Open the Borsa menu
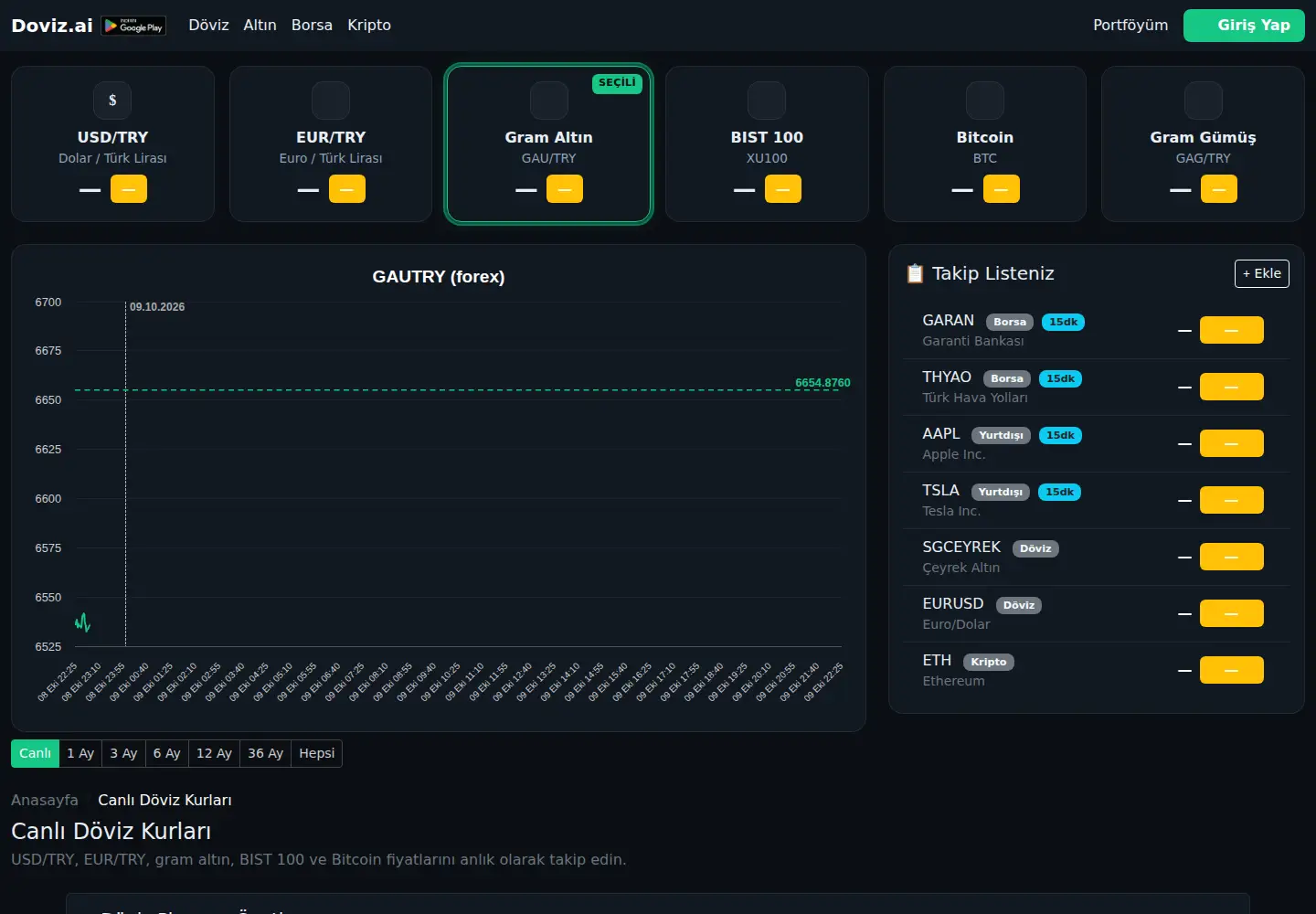 [x=312, y=26]
